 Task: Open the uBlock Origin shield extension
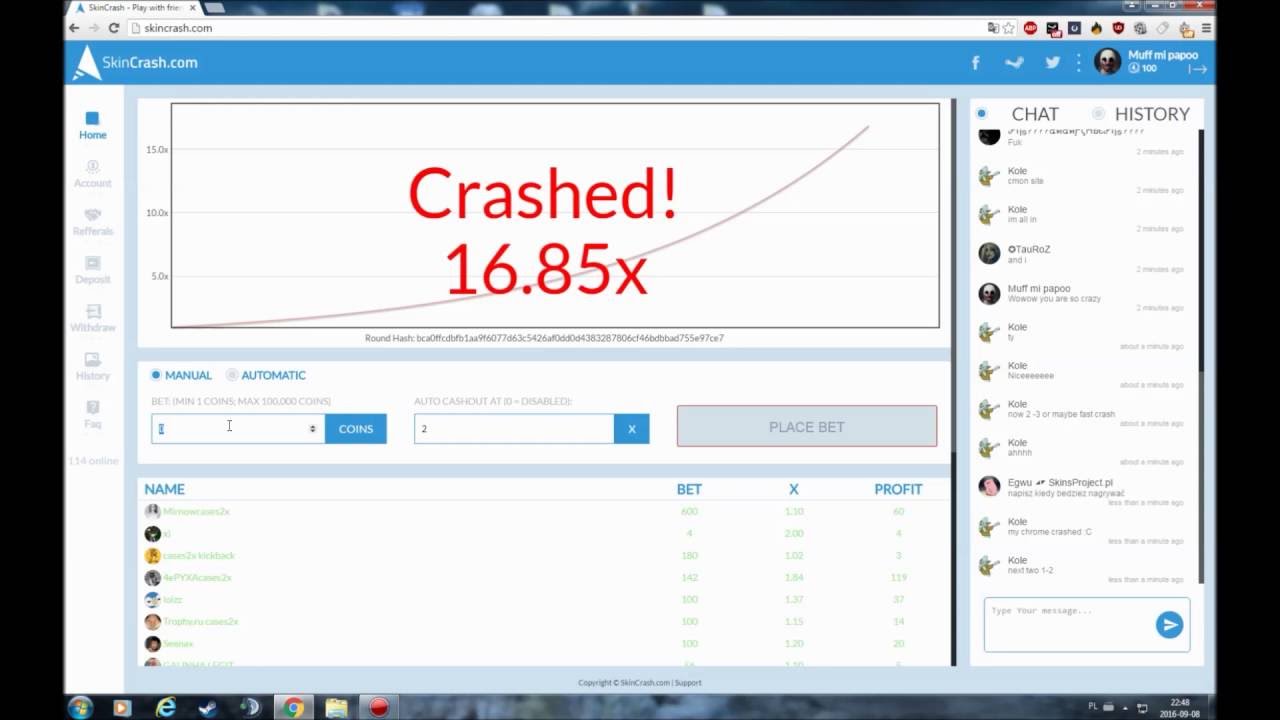point(1118,28)
